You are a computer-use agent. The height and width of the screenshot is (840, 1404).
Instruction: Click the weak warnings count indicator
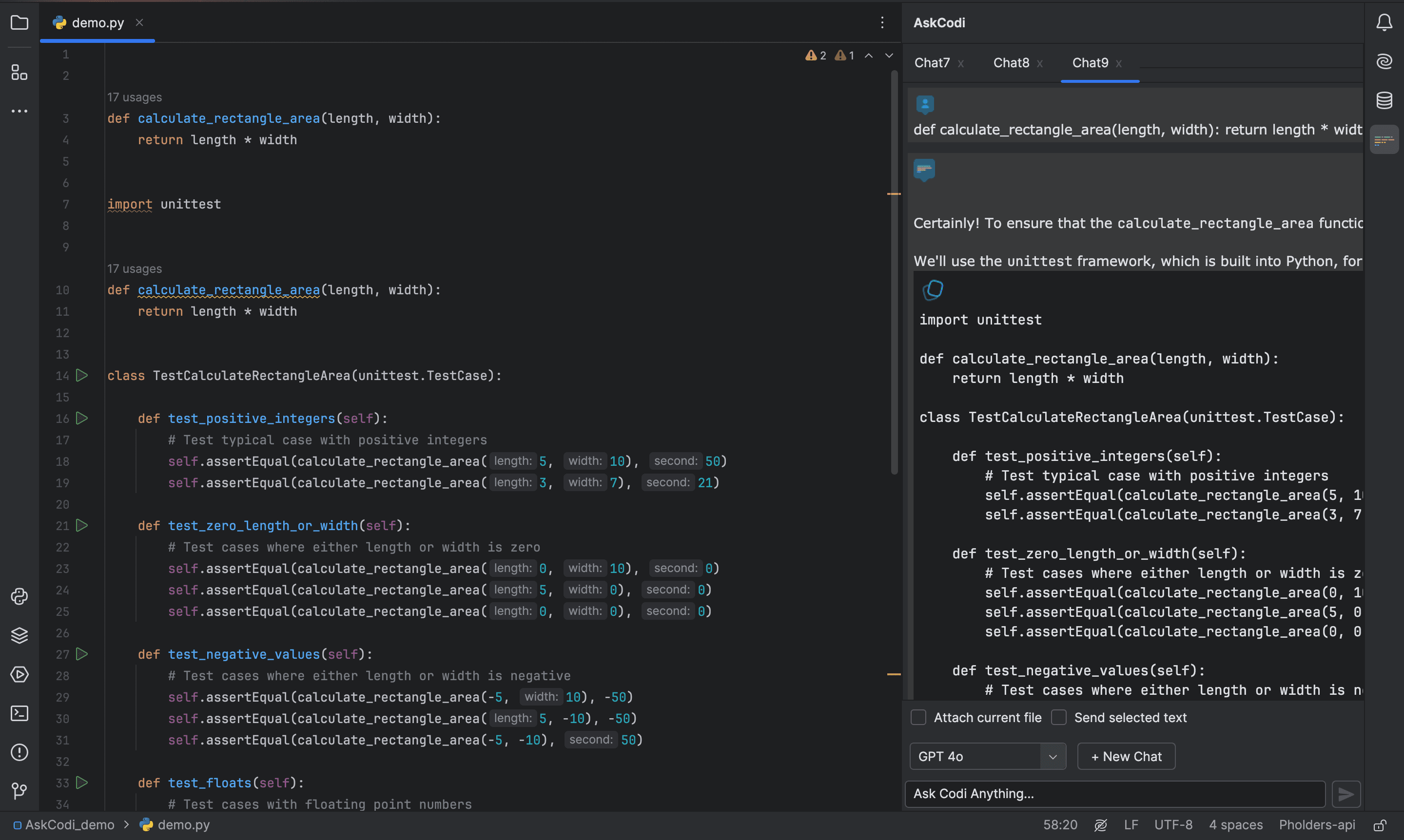[845, 56]
